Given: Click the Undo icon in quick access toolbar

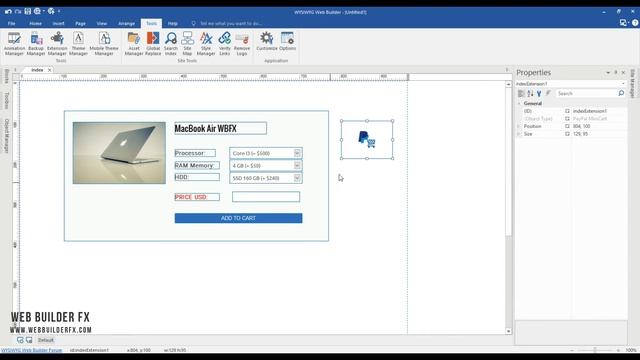Looking at the screenshot, I should 8,11.
